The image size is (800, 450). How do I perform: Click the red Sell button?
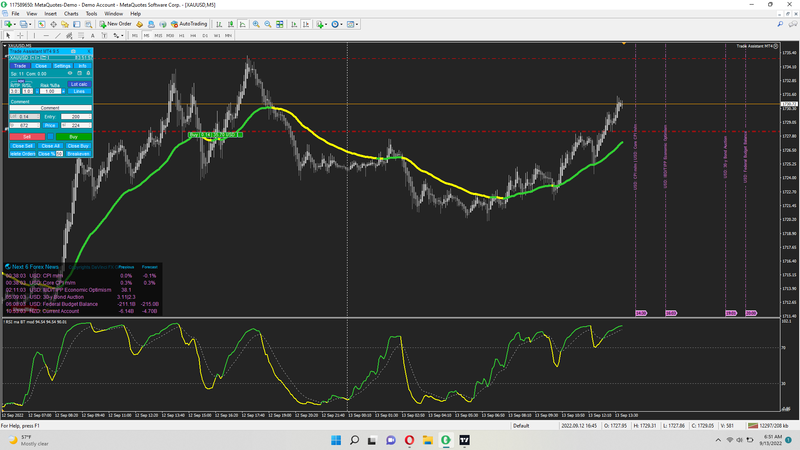tap(26, 135)
